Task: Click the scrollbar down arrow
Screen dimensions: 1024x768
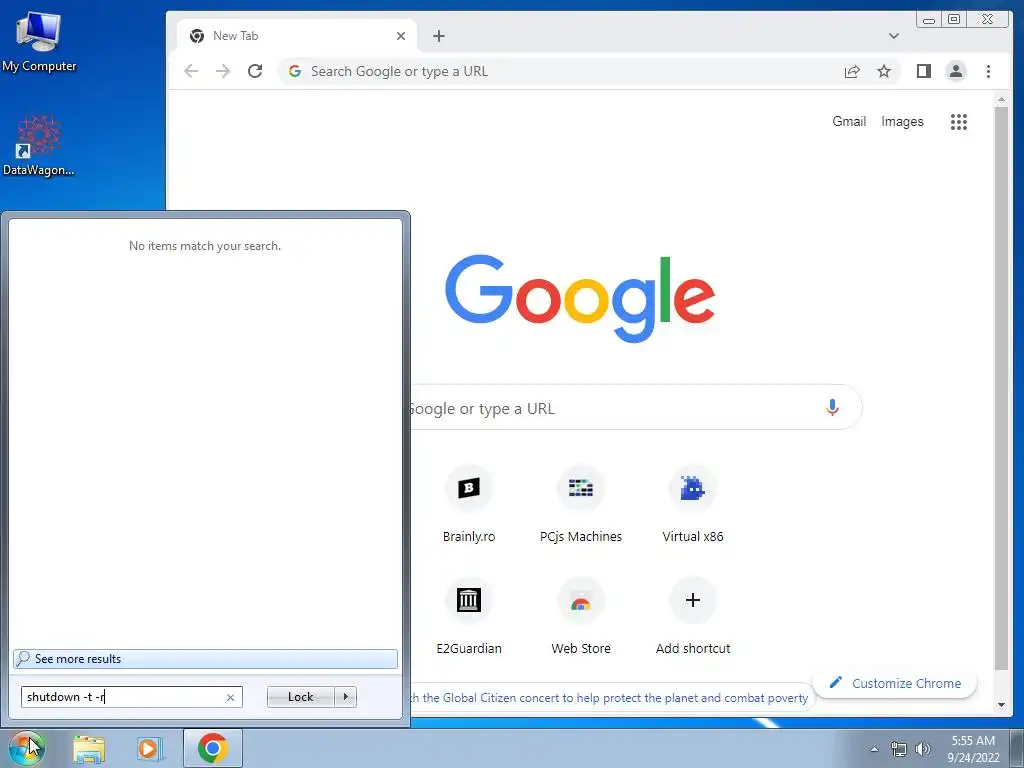Action: coord(1001,705)
